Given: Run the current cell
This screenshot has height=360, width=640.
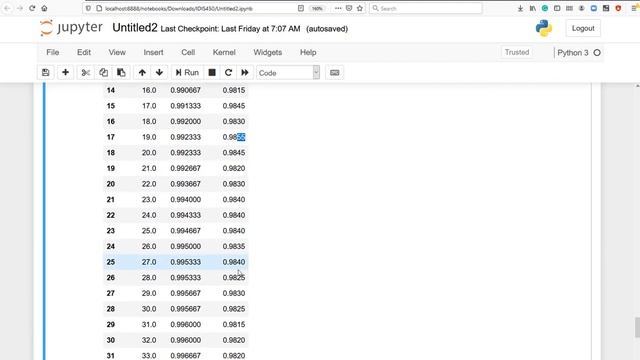Looking at the screenshot, I should pyautogui.click(x=187, y=73).
